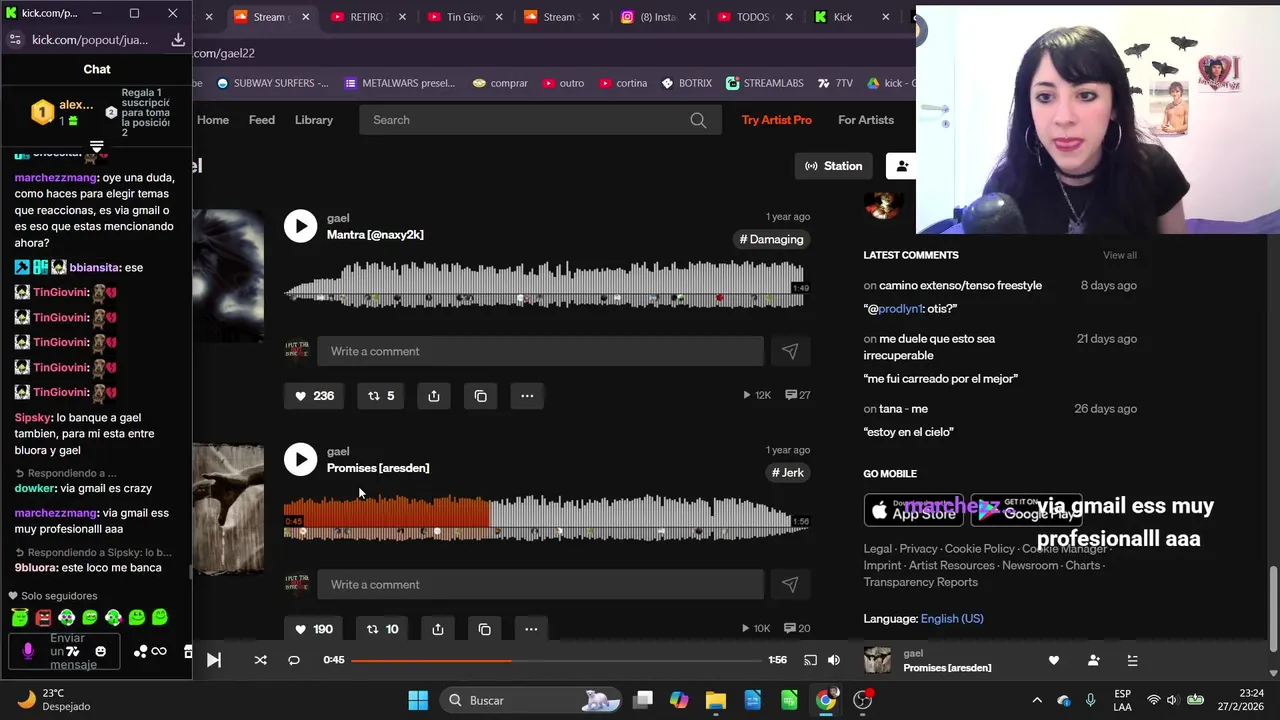Image resolution: width=1280 pixels, height=720 pixels.
Task: Send comment on the Promises track
Action: (x=790, y=584)
